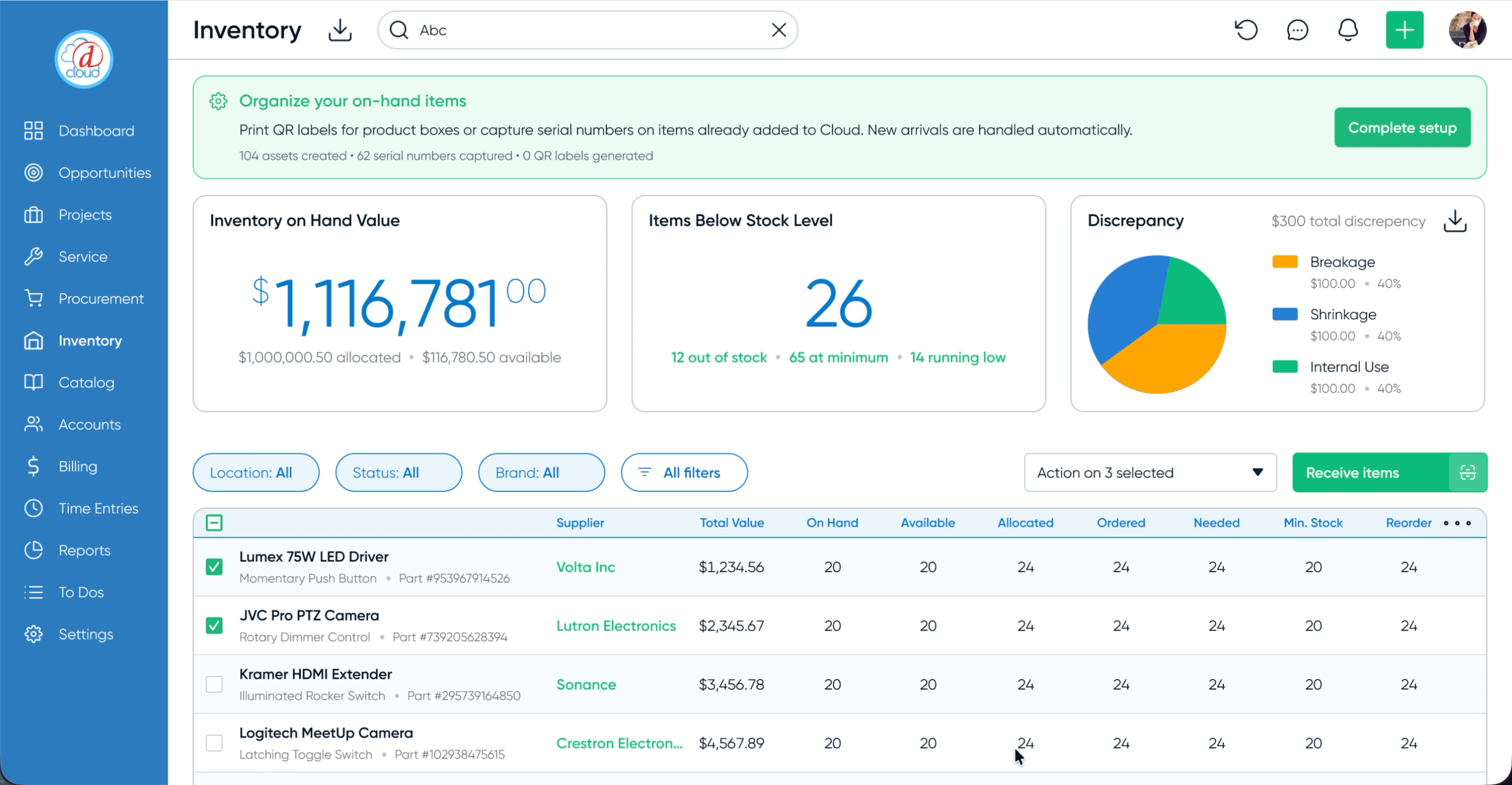Click the download icon next to Inventory title
The height and width of the screenshot is (785, 1512).
pos(339,30)
